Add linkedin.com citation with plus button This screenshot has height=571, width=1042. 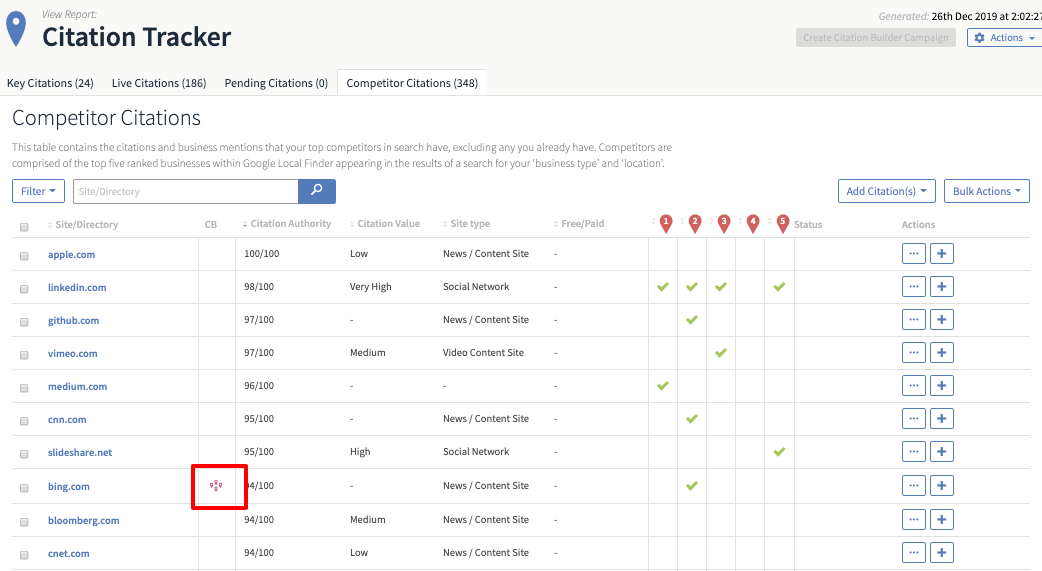pos(942,286)
